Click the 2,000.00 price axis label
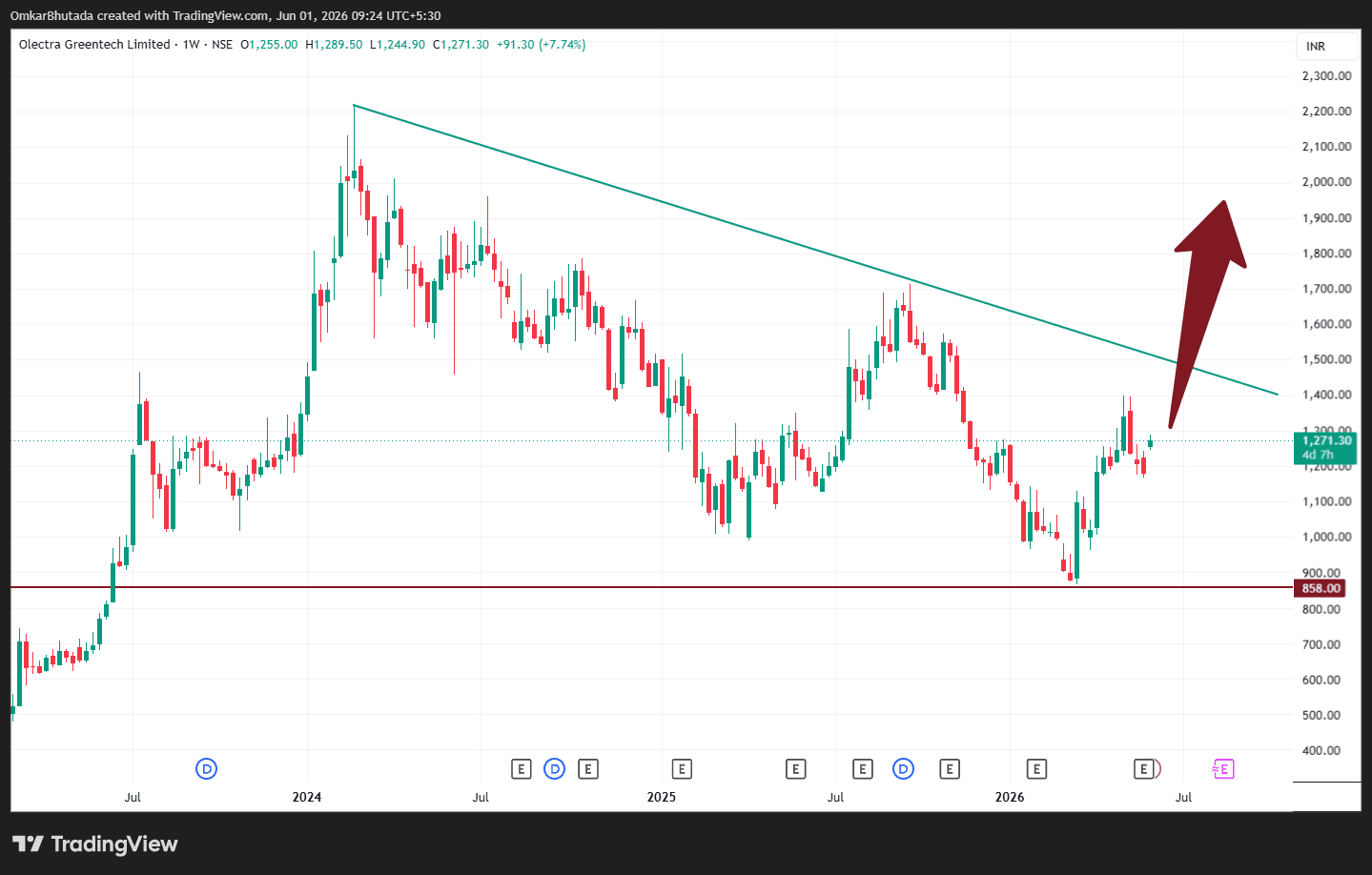The height and width of the screenshot is (875, 1372). coord(1326,182)
